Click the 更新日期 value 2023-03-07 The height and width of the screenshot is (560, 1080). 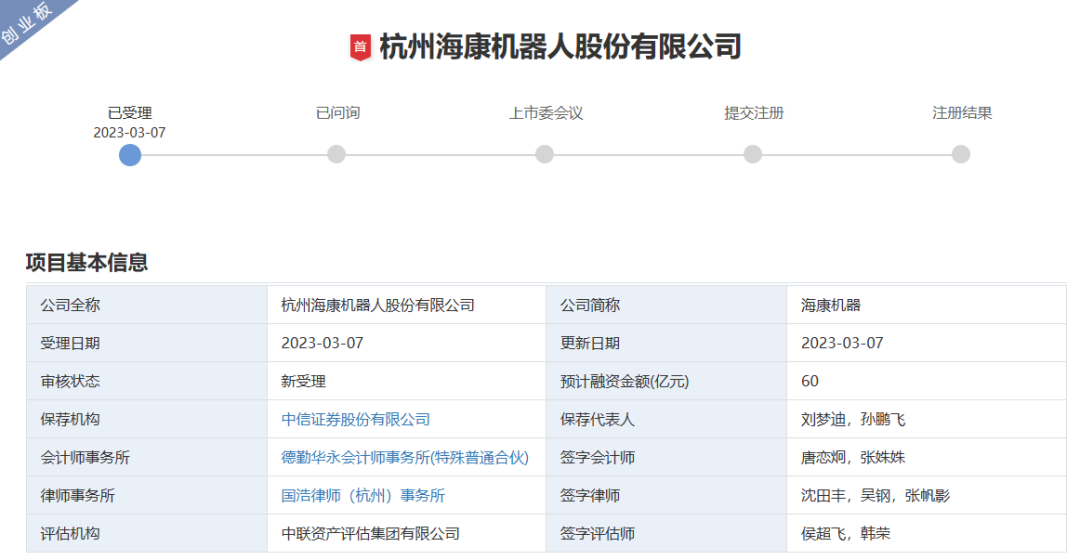coord(842,343)
